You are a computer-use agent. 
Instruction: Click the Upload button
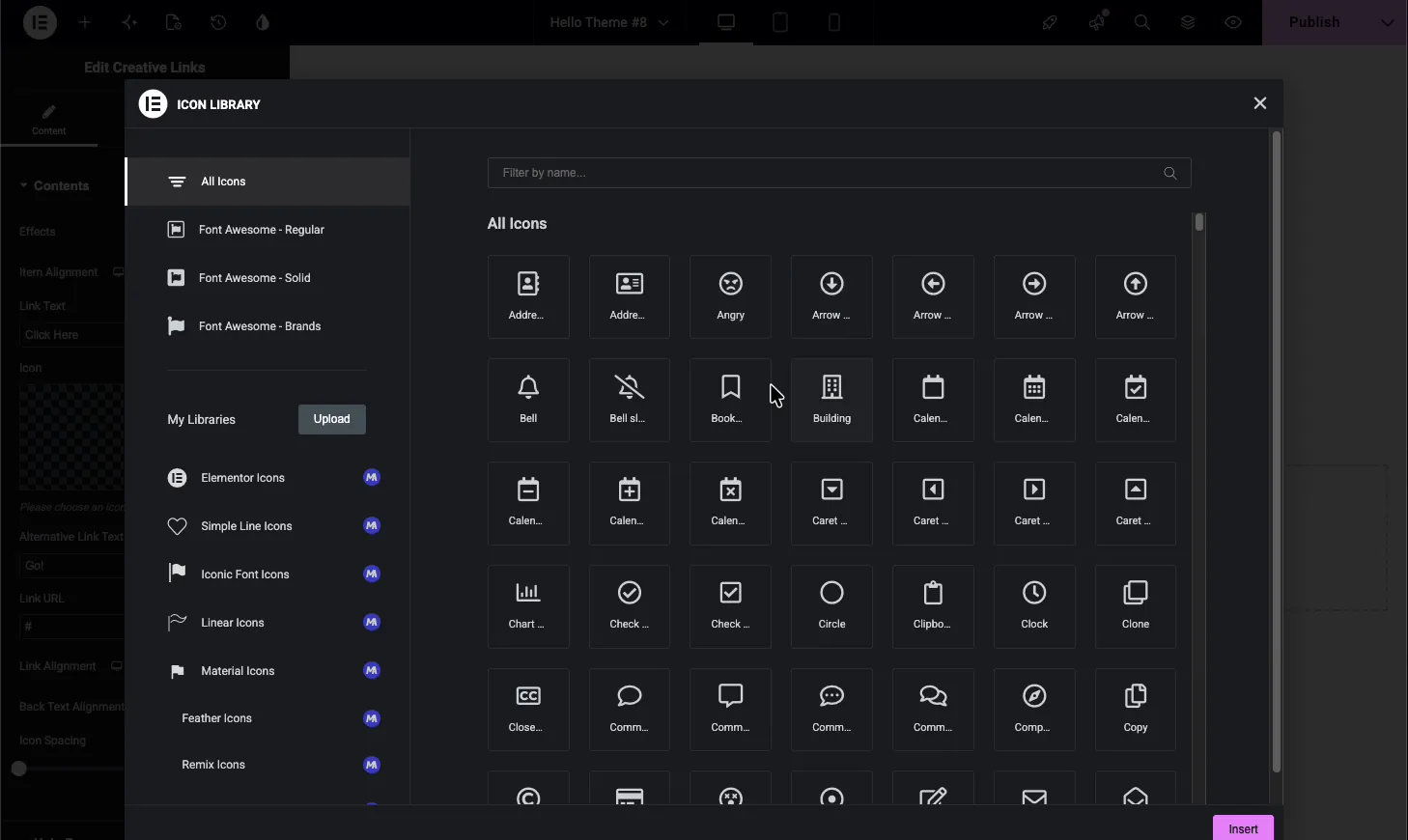[331, 419]
